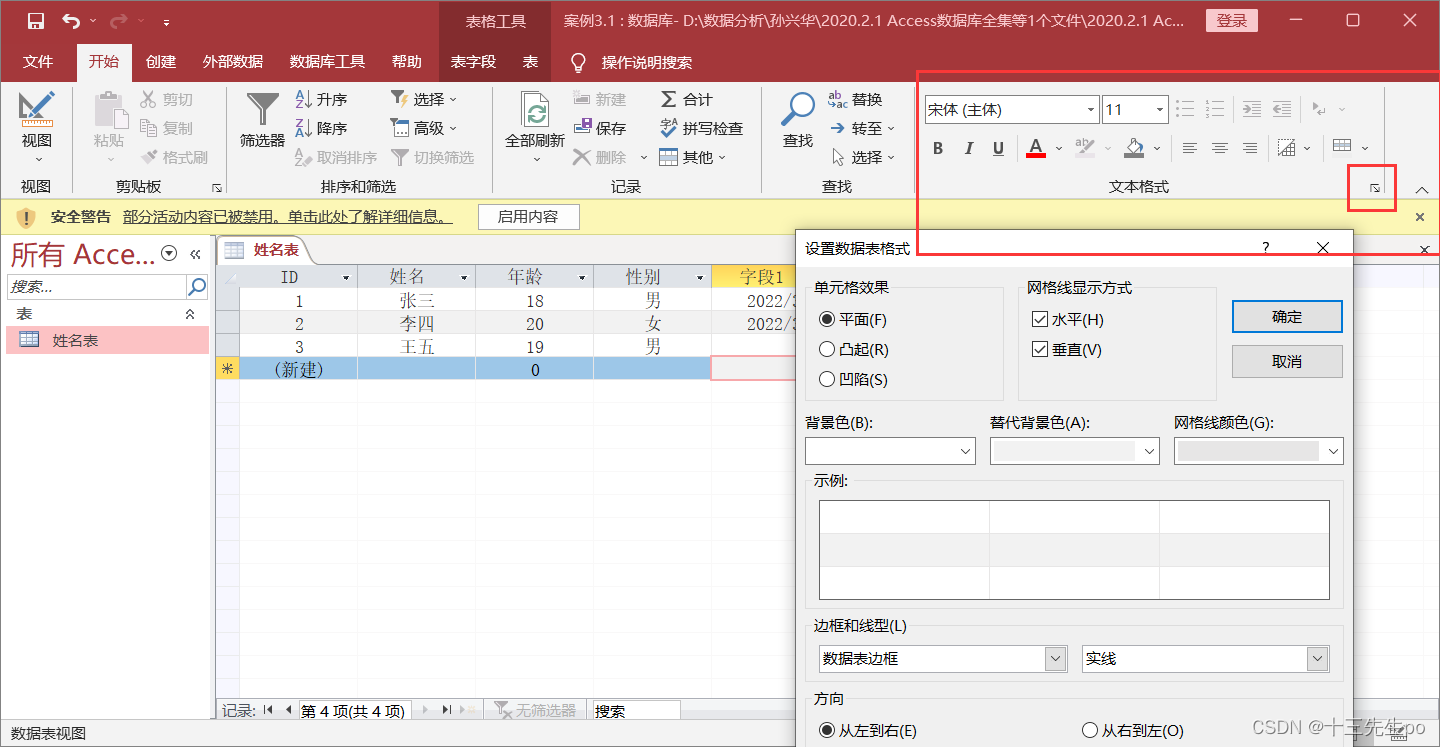
Task: Apply font color with red A icon
Action: [1036, 148]
